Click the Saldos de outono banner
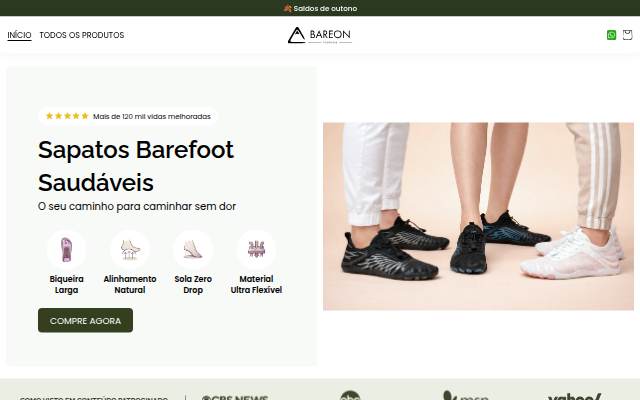Viewport: 640px width, 400px height. tap(320, 8)
